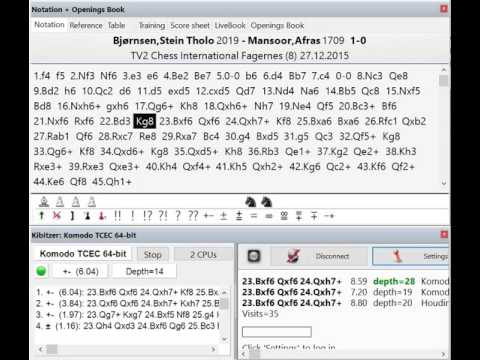
Task: Click the dark square icon left of Disconnect
Action: coord(254,256)
